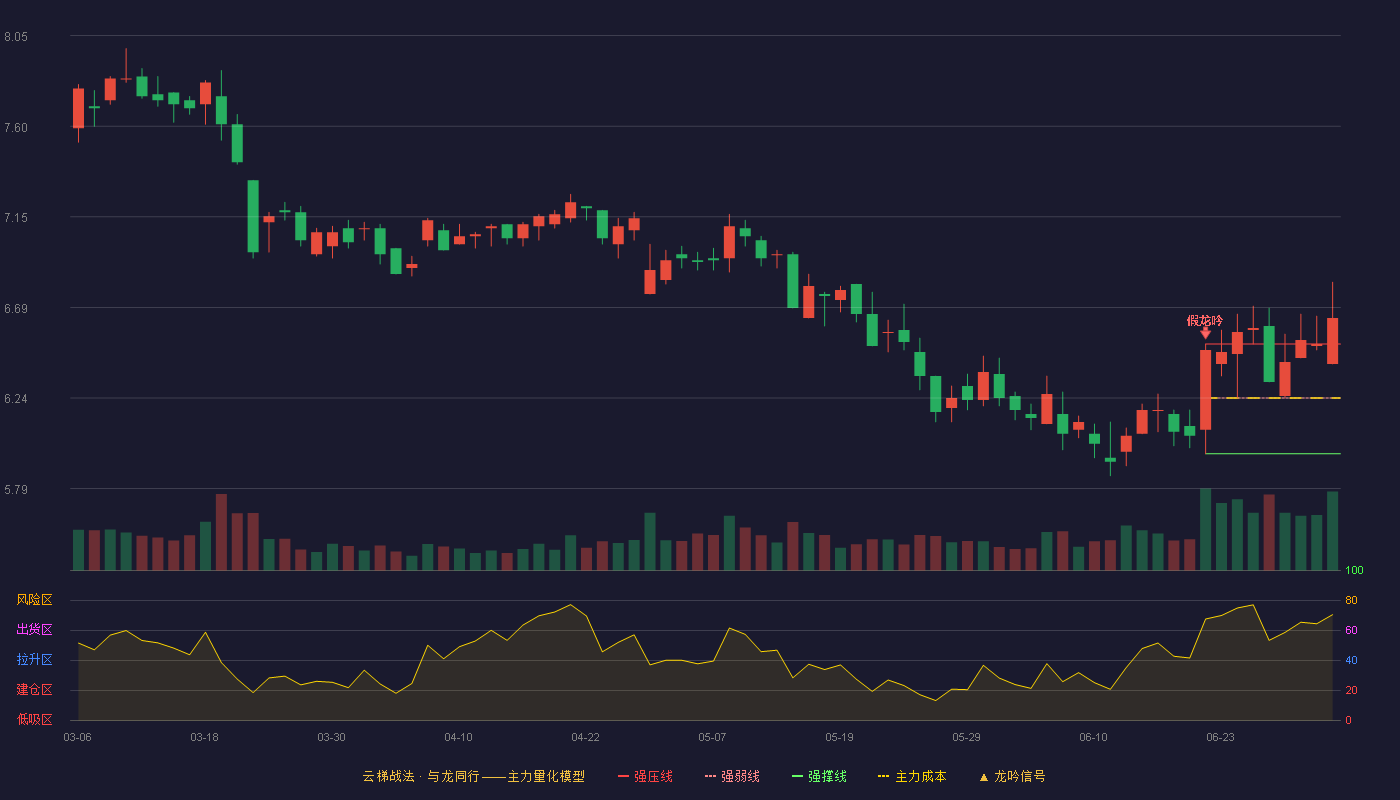Toggle the 强弱线 legend entry
The height and width of the screenshot is (800, 1400).
tap(732, 776)
